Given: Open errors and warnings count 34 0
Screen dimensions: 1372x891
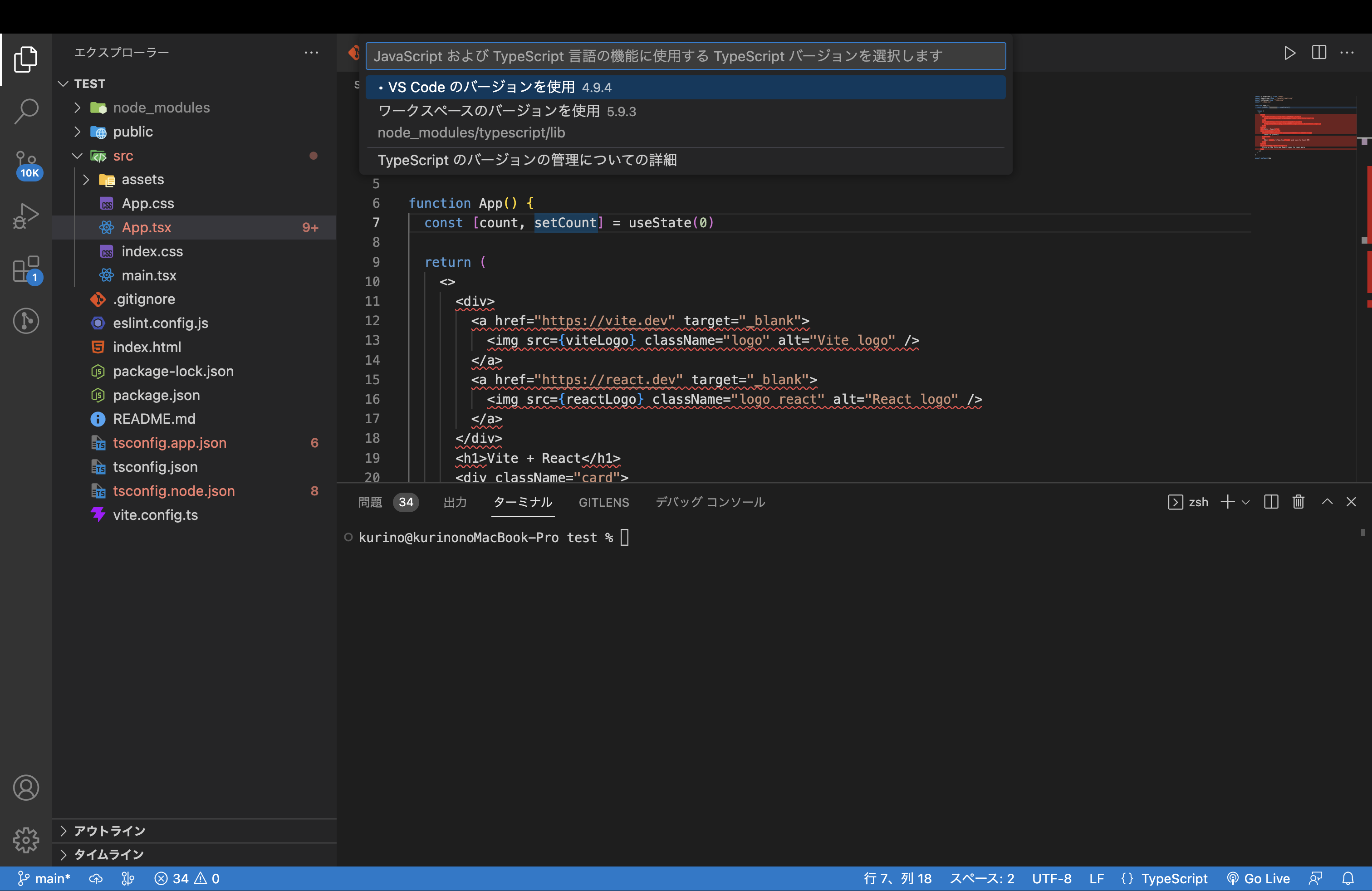Looking at the screenshot, I should [187, 878].
